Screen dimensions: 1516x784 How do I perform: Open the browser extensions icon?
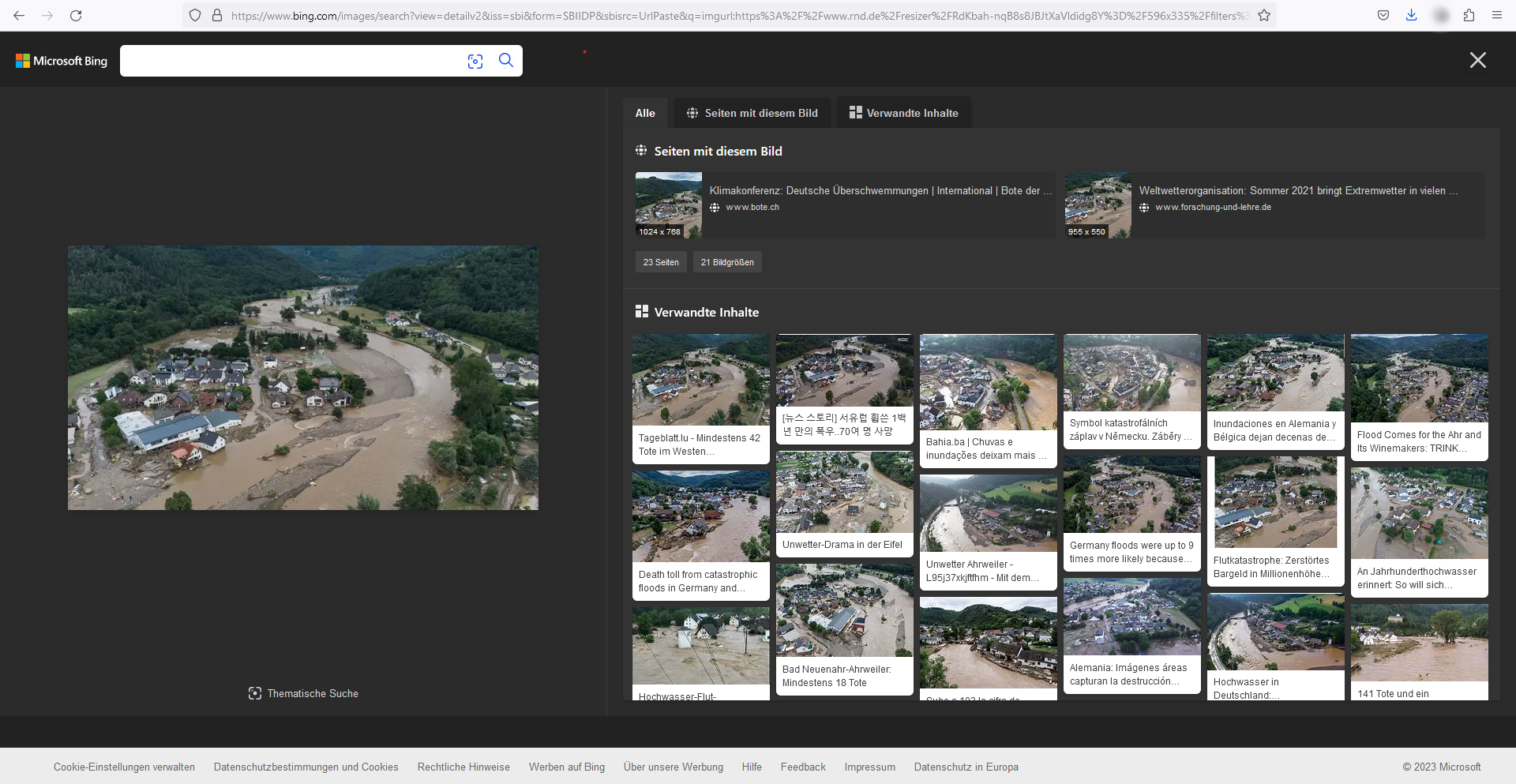(x=1469, y=16)
